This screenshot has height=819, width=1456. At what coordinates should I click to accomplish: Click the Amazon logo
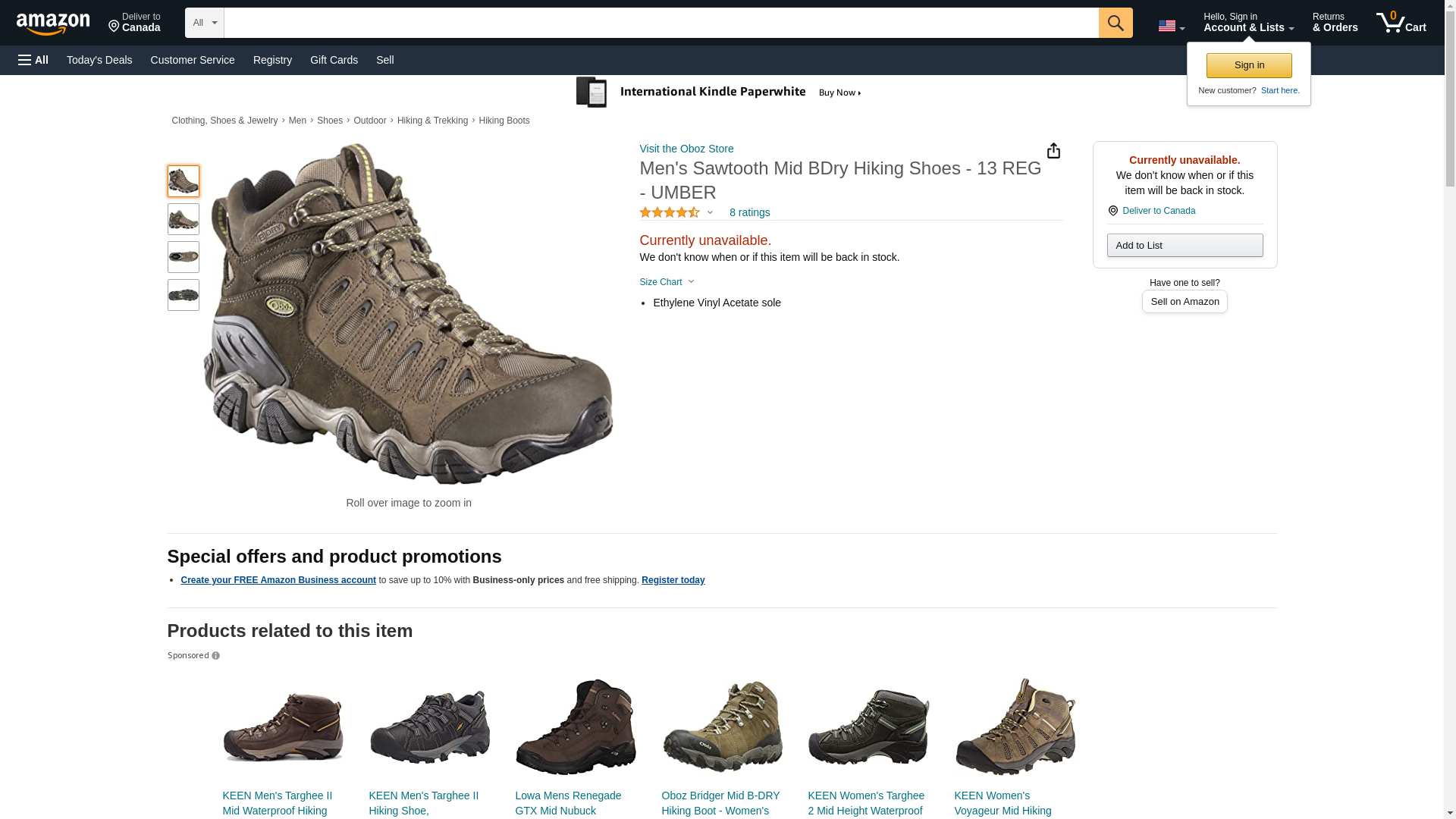pyautogui.click(x=53, y=24)
